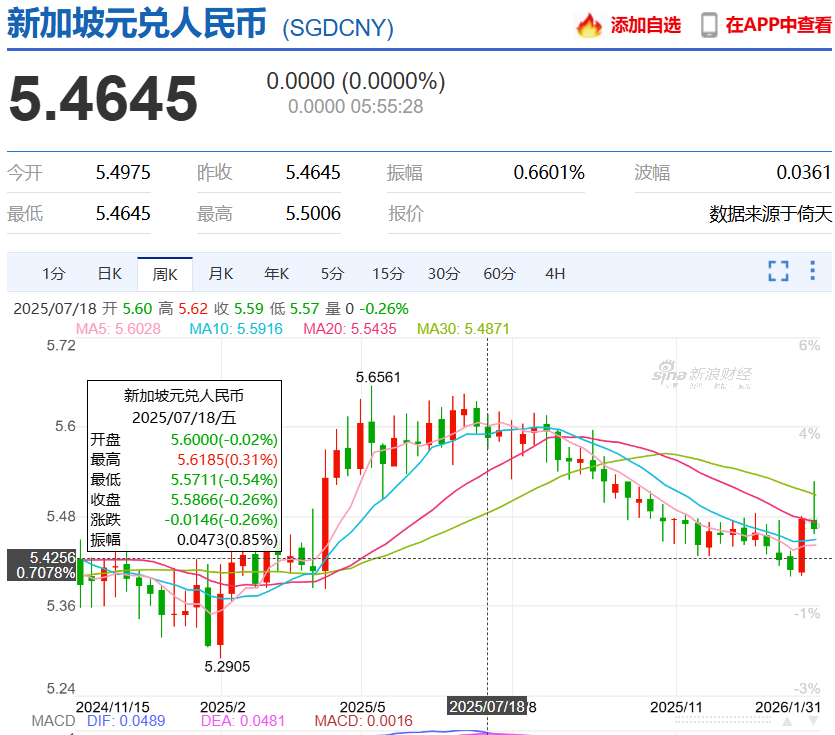Switch to the 4H chart interval
835x735 pixels.
[x=555, y=274]
